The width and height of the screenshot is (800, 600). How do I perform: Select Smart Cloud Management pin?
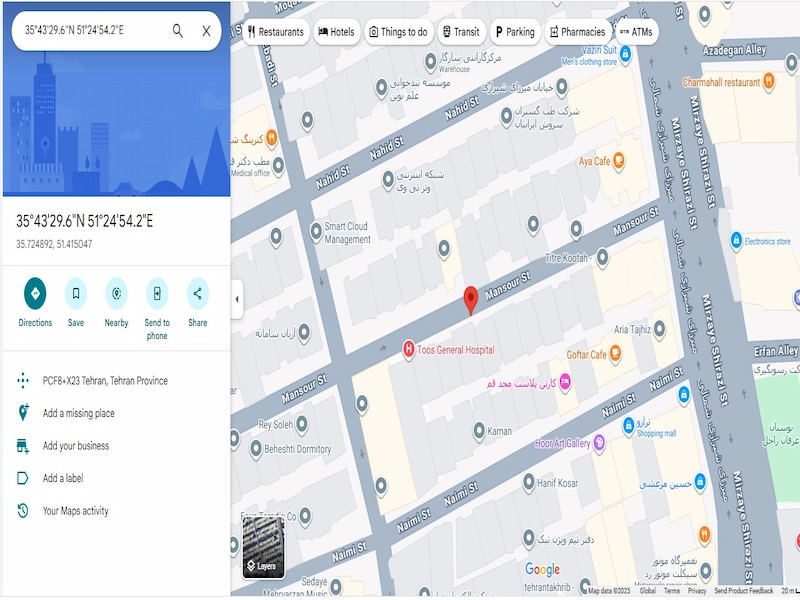tap(316, 232)
